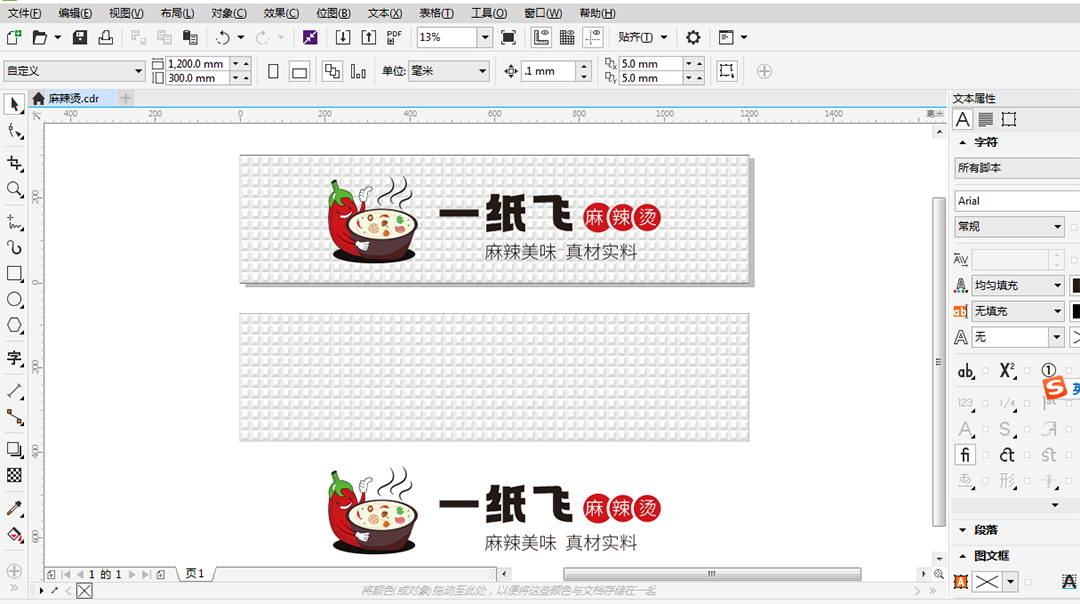Toggle landscape page orientation
1080x604 pixels.
299,71
